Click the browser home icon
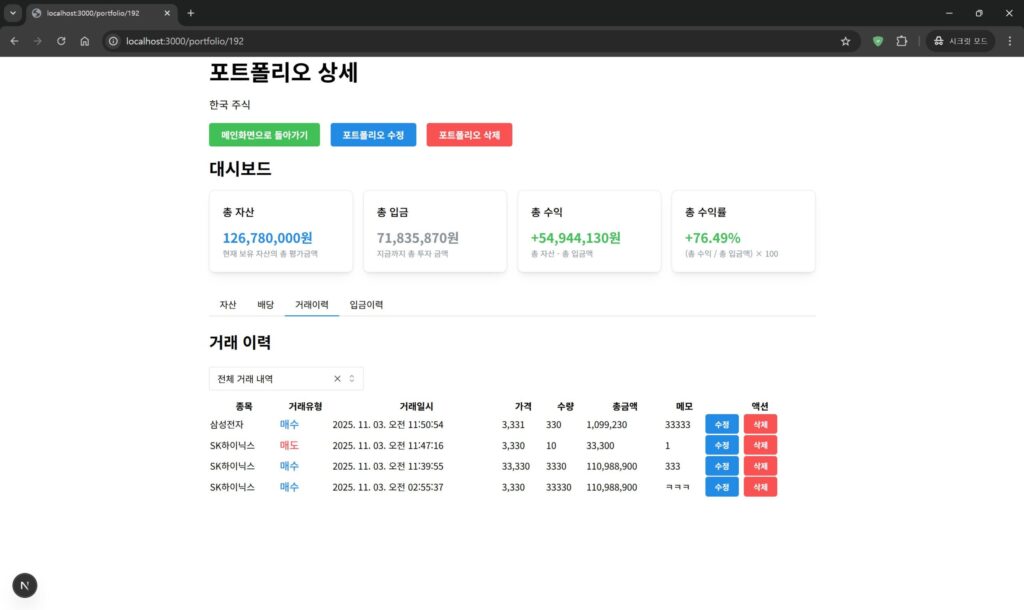Image resolution: width=1024 pixels, height=610 pixels. (85, 41)
